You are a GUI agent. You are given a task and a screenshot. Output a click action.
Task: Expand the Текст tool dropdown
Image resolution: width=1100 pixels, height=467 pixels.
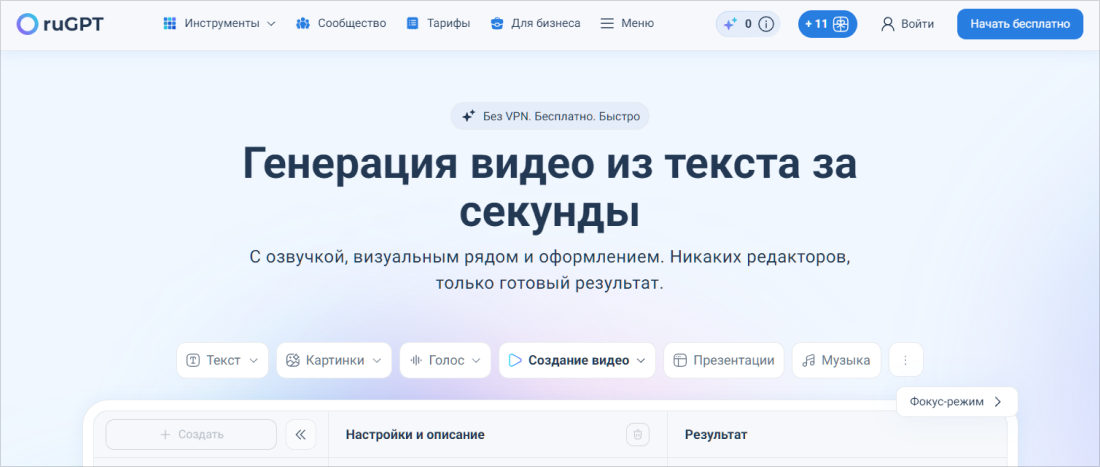223,360
